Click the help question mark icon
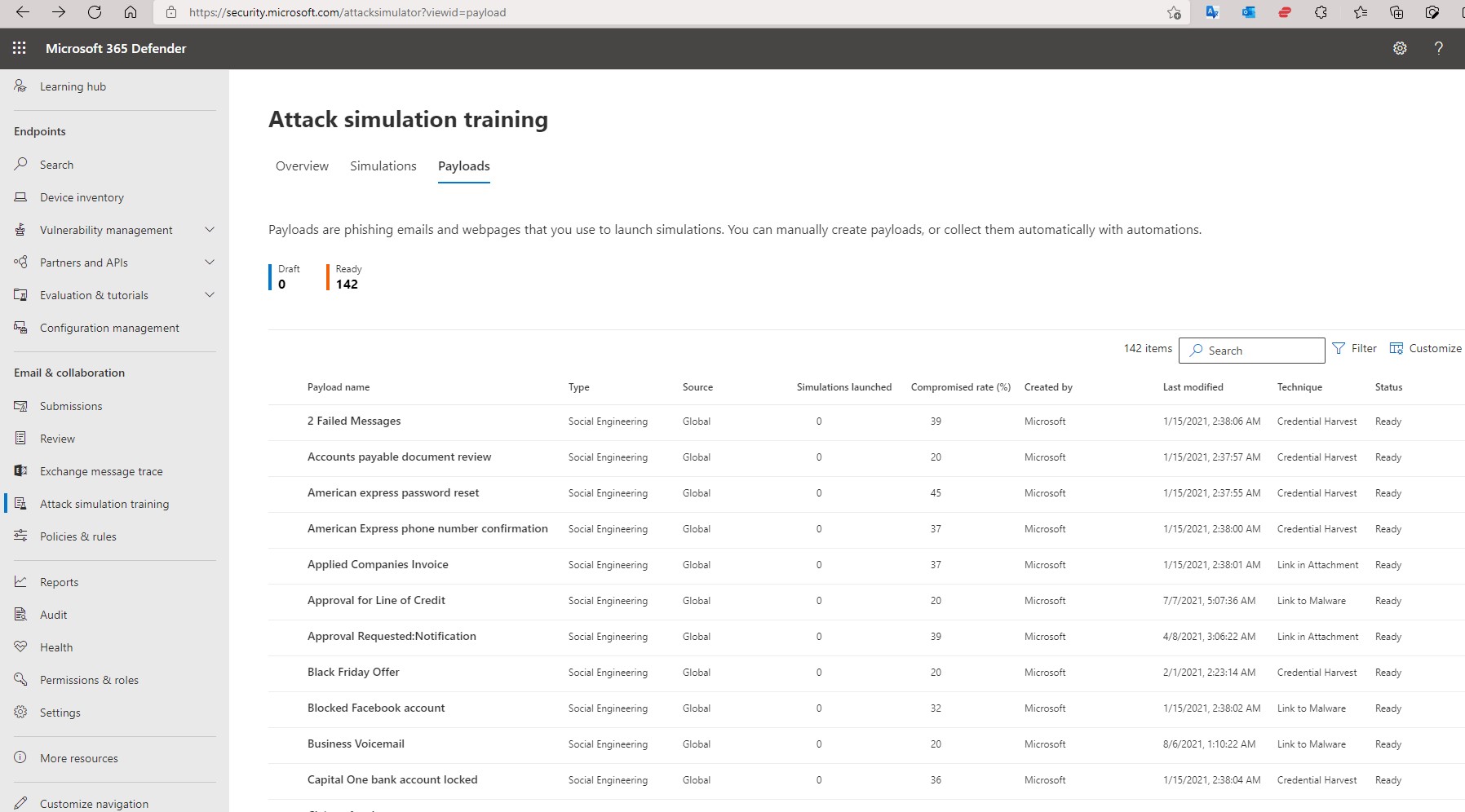 (x=1439, y=48)
